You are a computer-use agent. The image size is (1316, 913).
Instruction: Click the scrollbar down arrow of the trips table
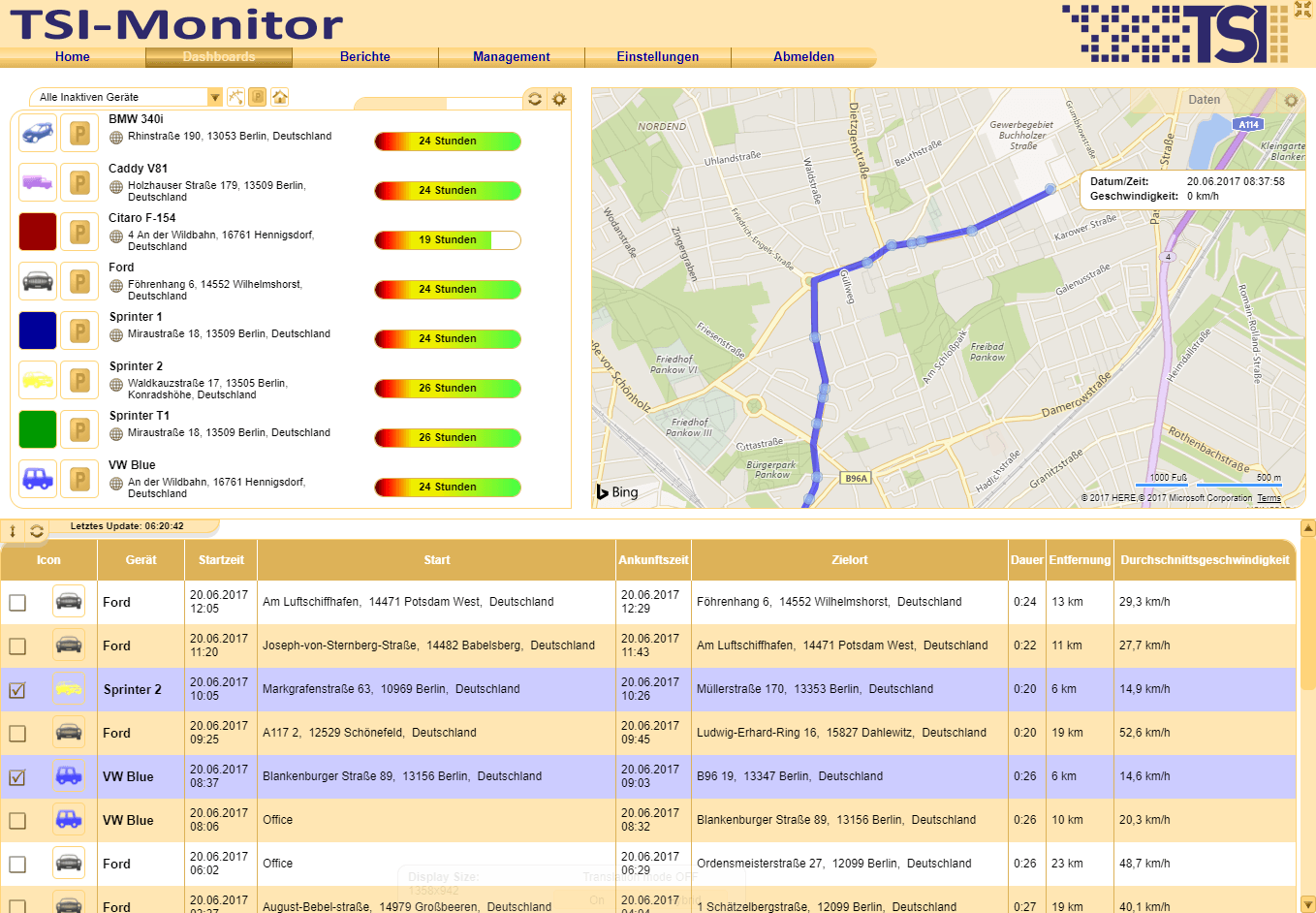pyautogui.click(x=1307, y=903)
